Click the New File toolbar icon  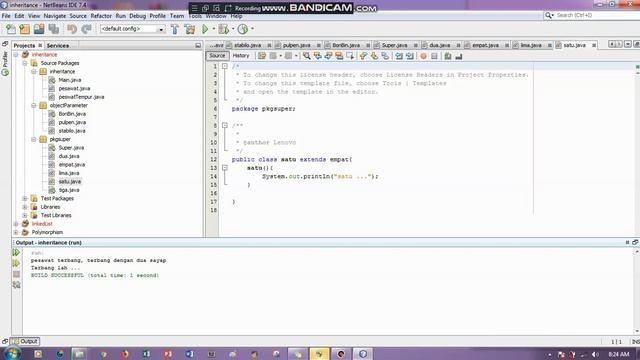pos(11,29)
